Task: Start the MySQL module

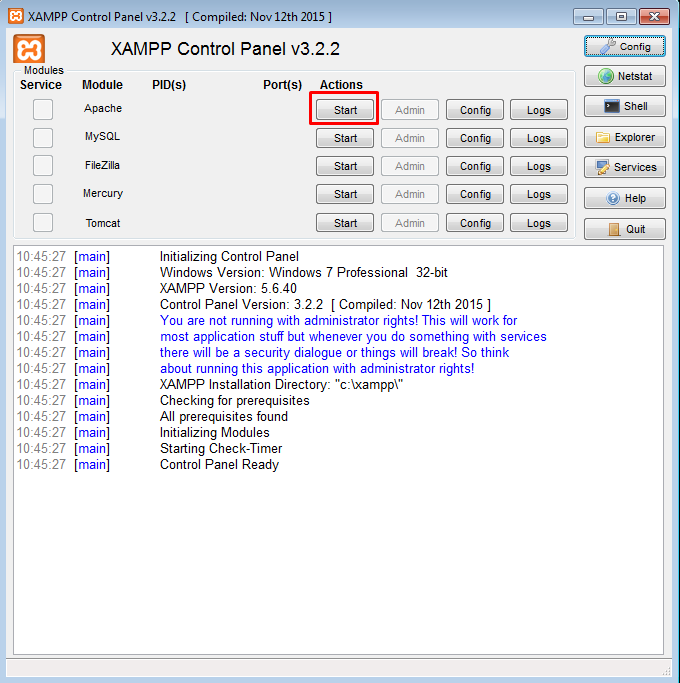Action: (345, 138)
